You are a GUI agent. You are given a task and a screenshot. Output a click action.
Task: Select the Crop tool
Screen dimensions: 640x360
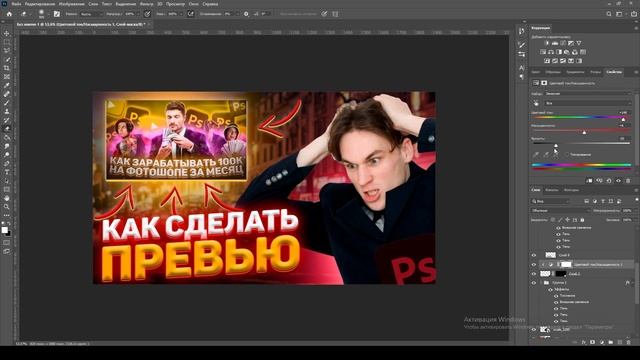tap(7, 68)
